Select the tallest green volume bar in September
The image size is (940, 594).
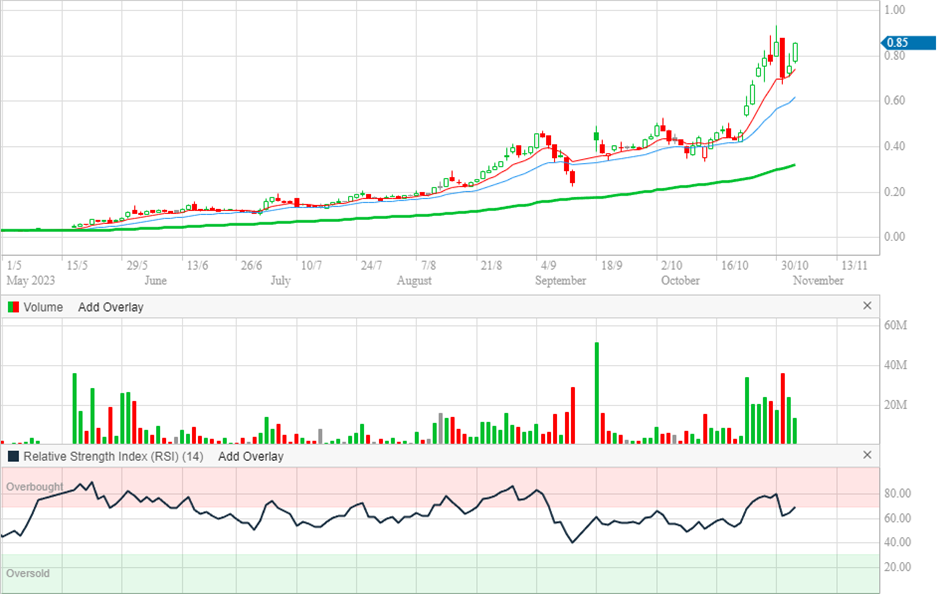597,392
